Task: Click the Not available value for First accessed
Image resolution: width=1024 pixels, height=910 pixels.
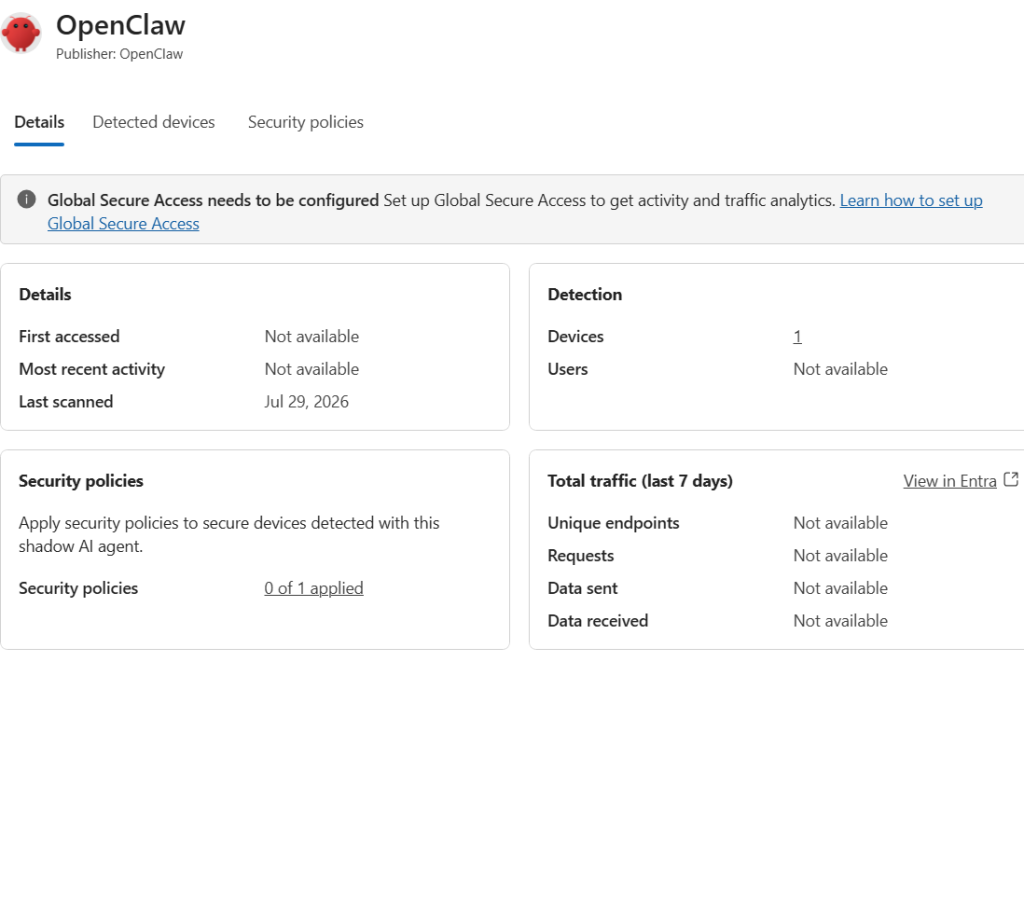Action: click(x=312, y=336)
